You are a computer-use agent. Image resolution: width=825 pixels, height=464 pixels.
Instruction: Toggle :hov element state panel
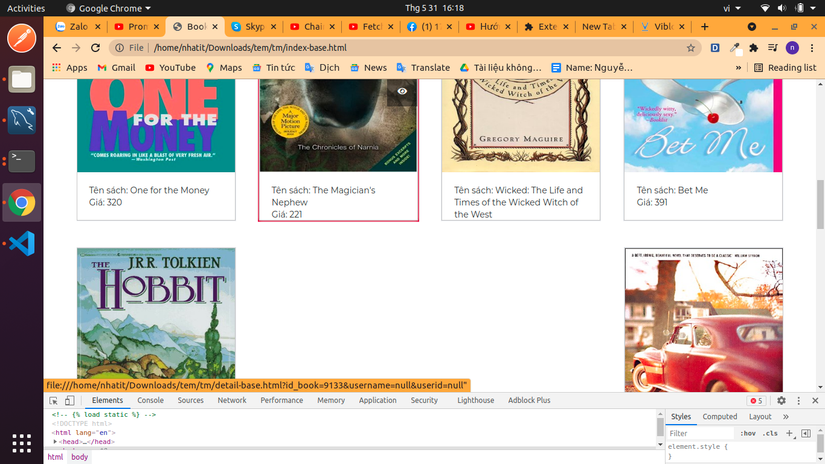748,433
